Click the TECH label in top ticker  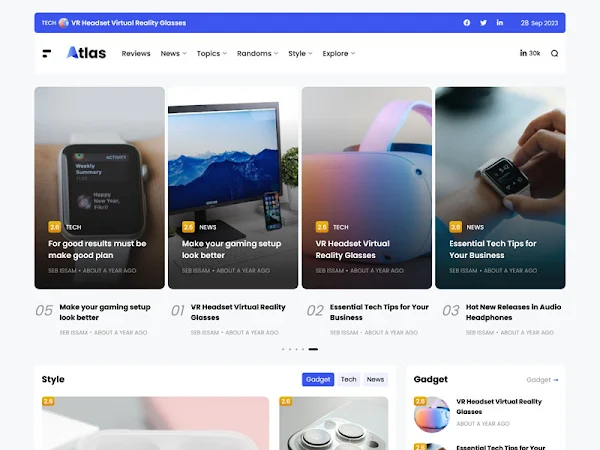[49, 23]
